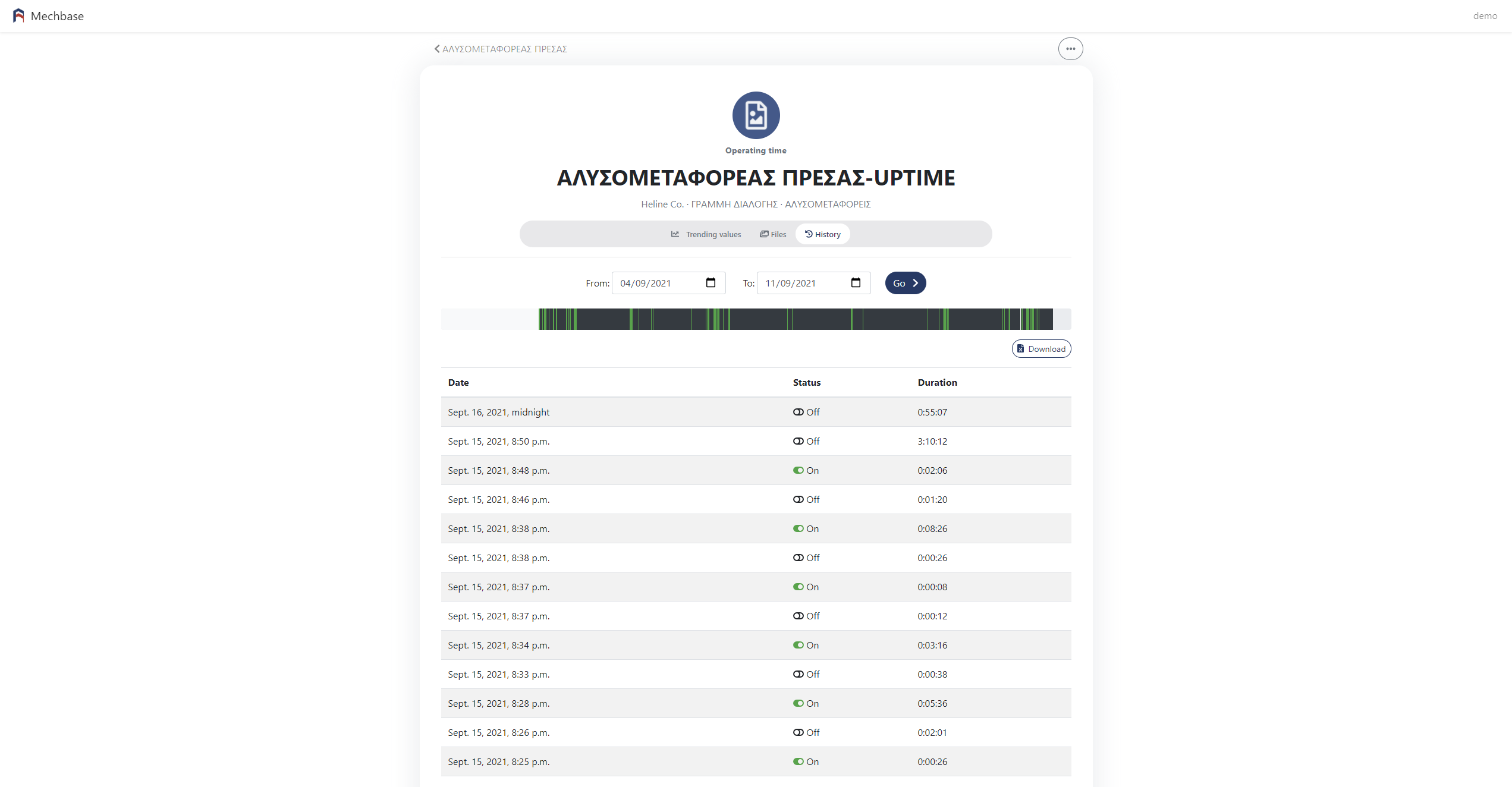1512x787 pixels.
Task: Select the 'Sept. 15, 2021, 8:46 p.m.' cell
Action: tap(498, 499)
